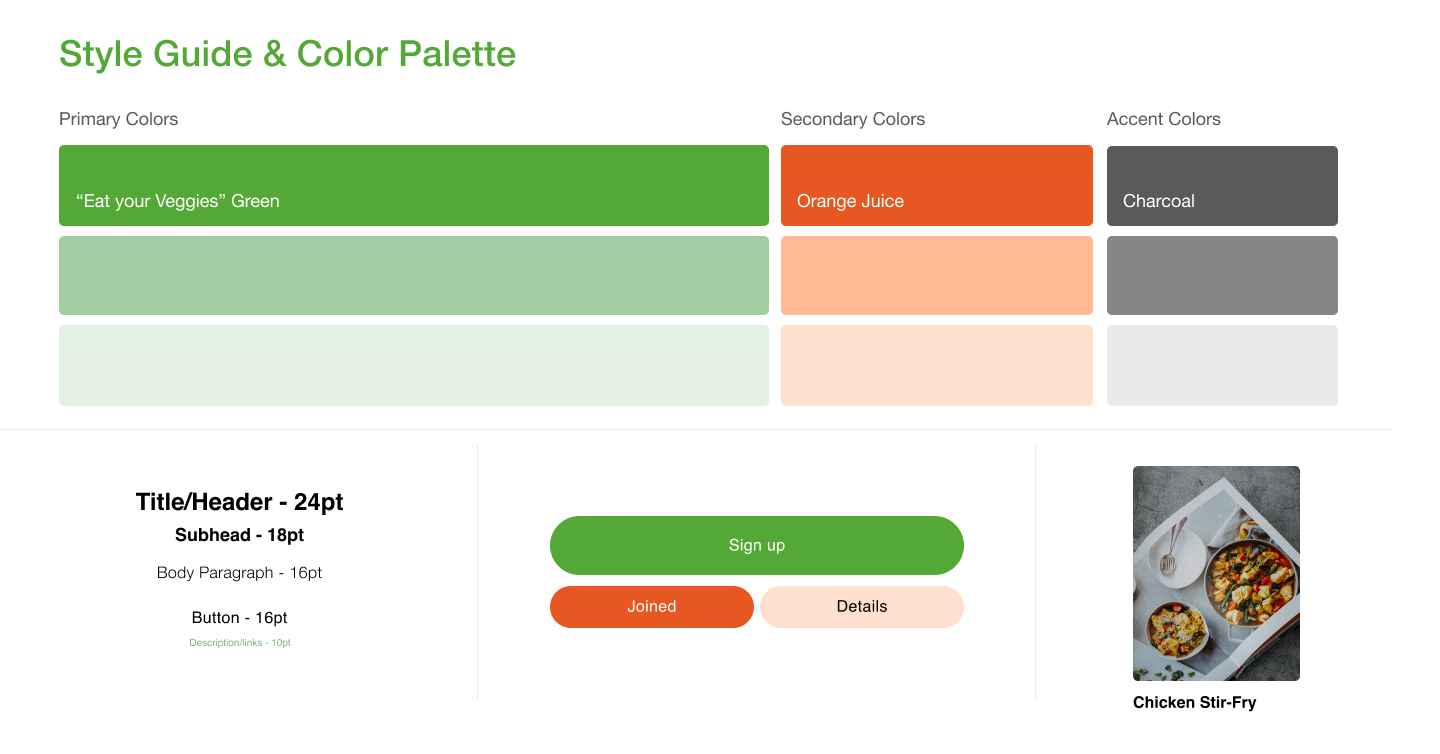Click the peach Details button
Screen dimensions: 1440x754
point(862,607)
